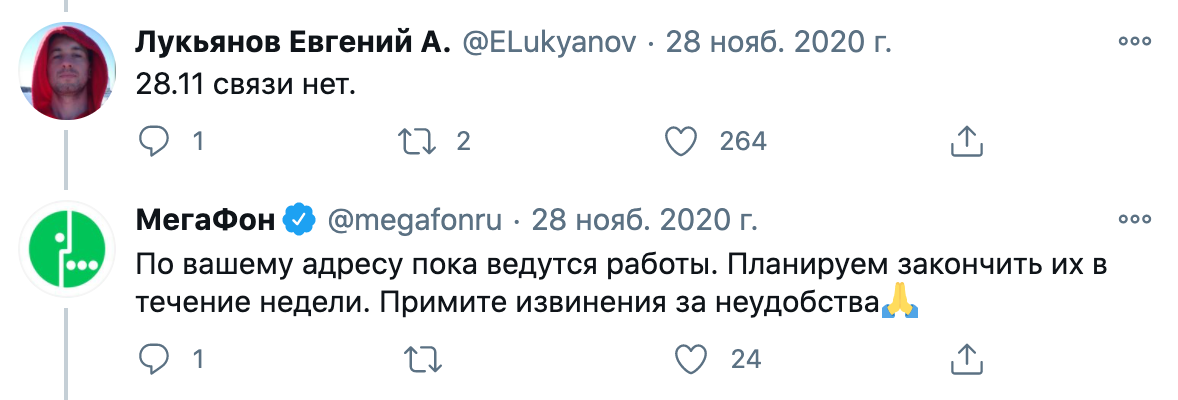Share the МегаФон tweet
Viewport: 1178px width, 400px height.
(962, 358)
